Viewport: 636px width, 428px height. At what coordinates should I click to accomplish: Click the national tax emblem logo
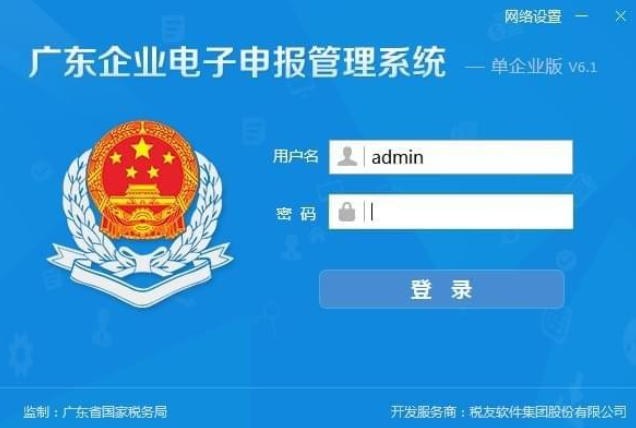(140, 213)
